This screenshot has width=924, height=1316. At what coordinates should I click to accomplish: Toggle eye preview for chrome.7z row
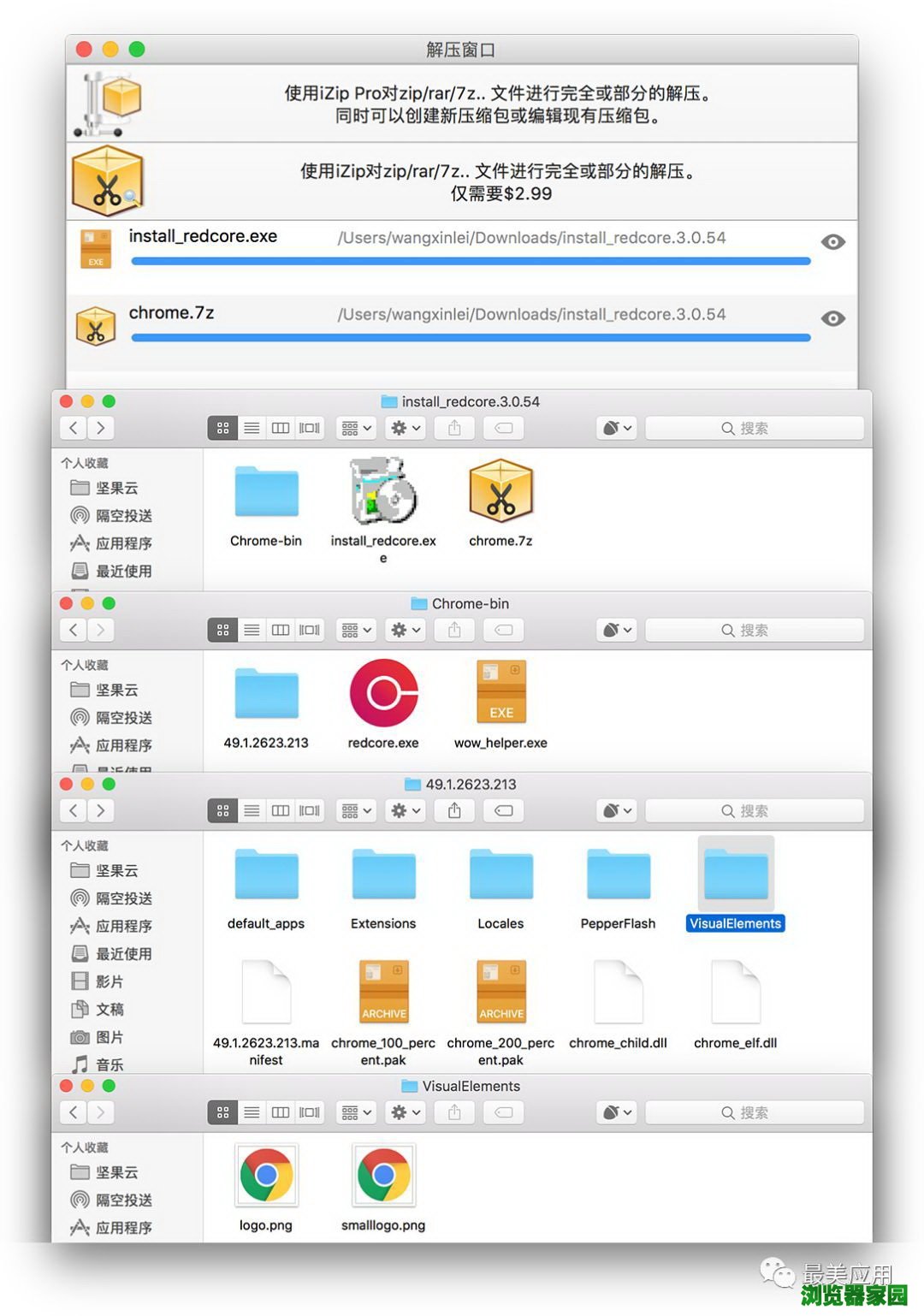[x=832, y=318]
